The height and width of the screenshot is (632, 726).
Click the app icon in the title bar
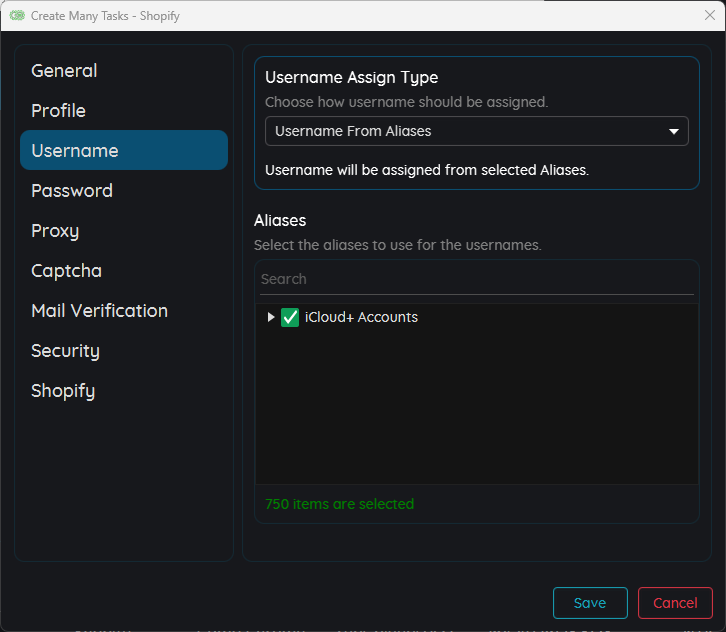(17, 16)
